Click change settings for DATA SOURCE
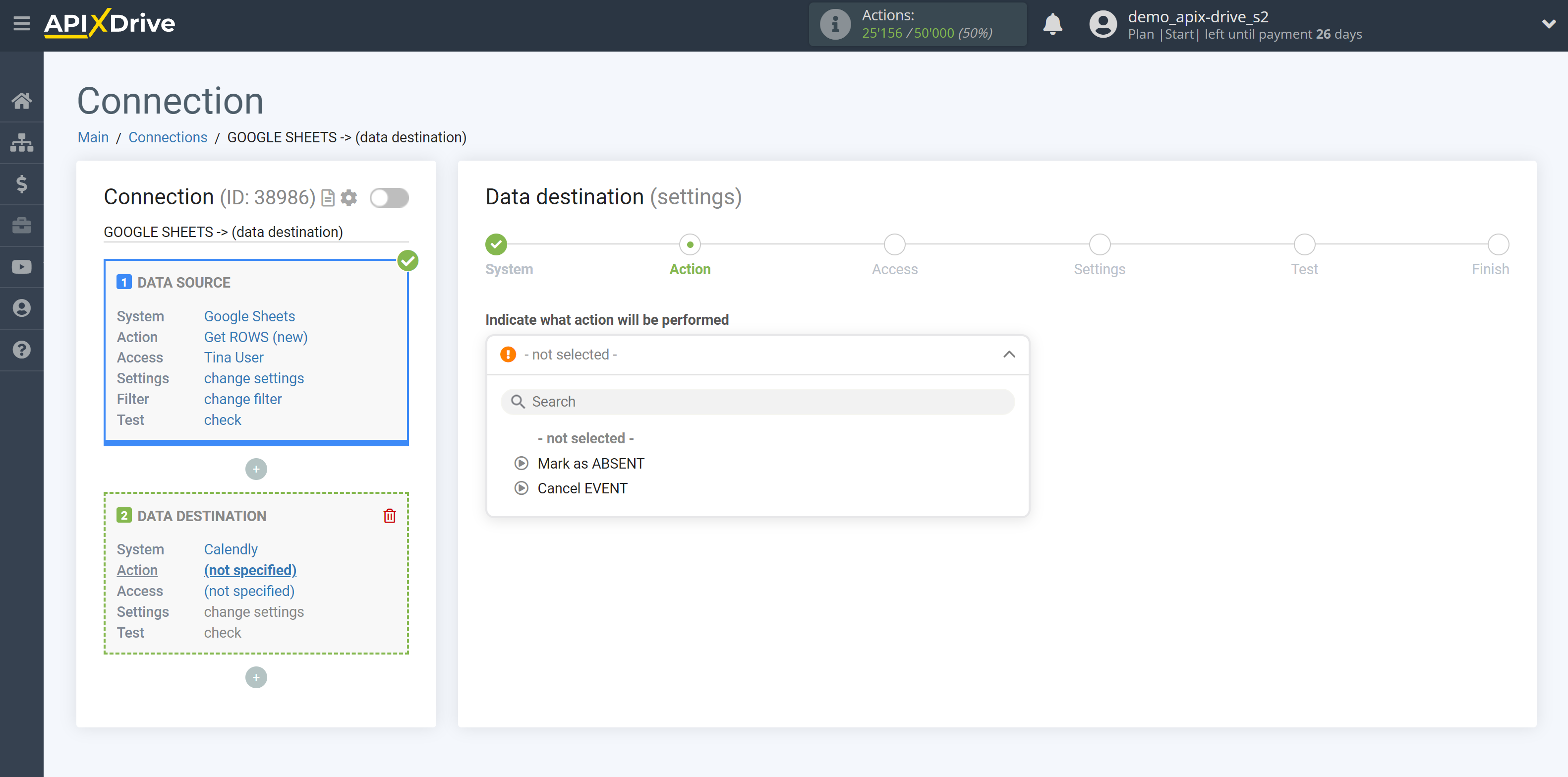1568x777 pixels. 253,378
